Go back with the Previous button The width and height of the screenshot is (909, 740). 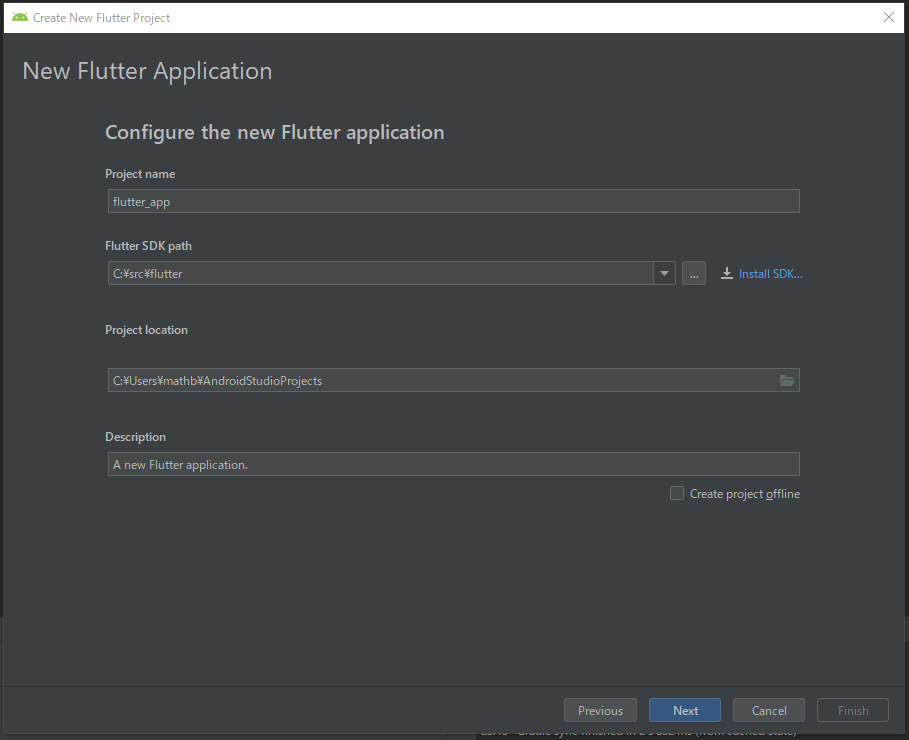pos(600,710)
